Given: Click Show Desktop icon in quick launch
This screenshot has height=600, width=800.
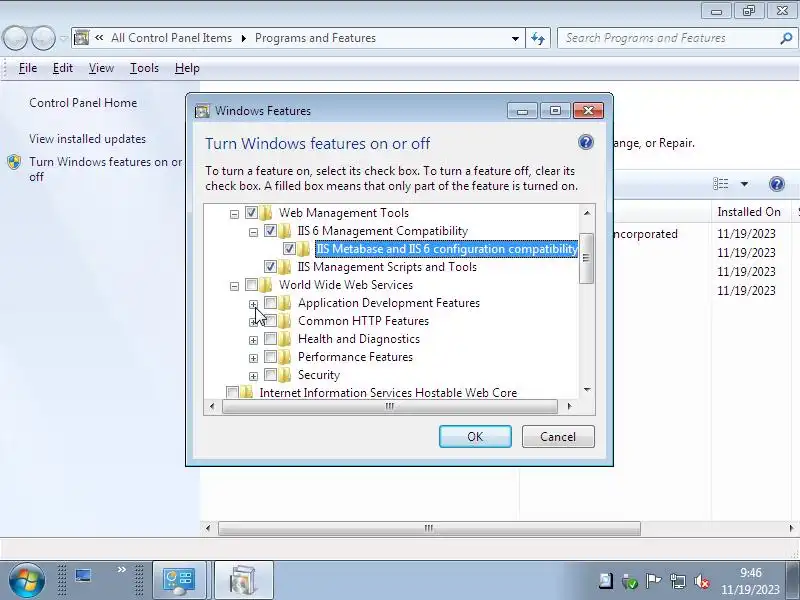Looking at the screenshot, I should (83, 576).
